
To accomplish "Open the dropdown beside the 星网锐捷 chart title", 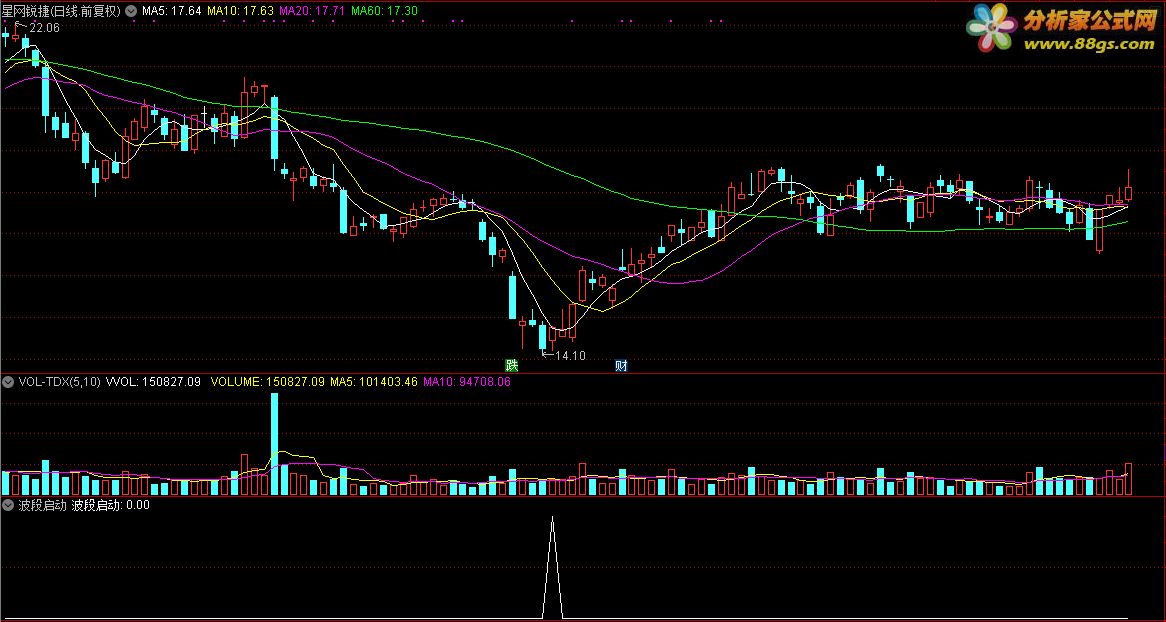I will pyautogui.click(x=132, y=11).
